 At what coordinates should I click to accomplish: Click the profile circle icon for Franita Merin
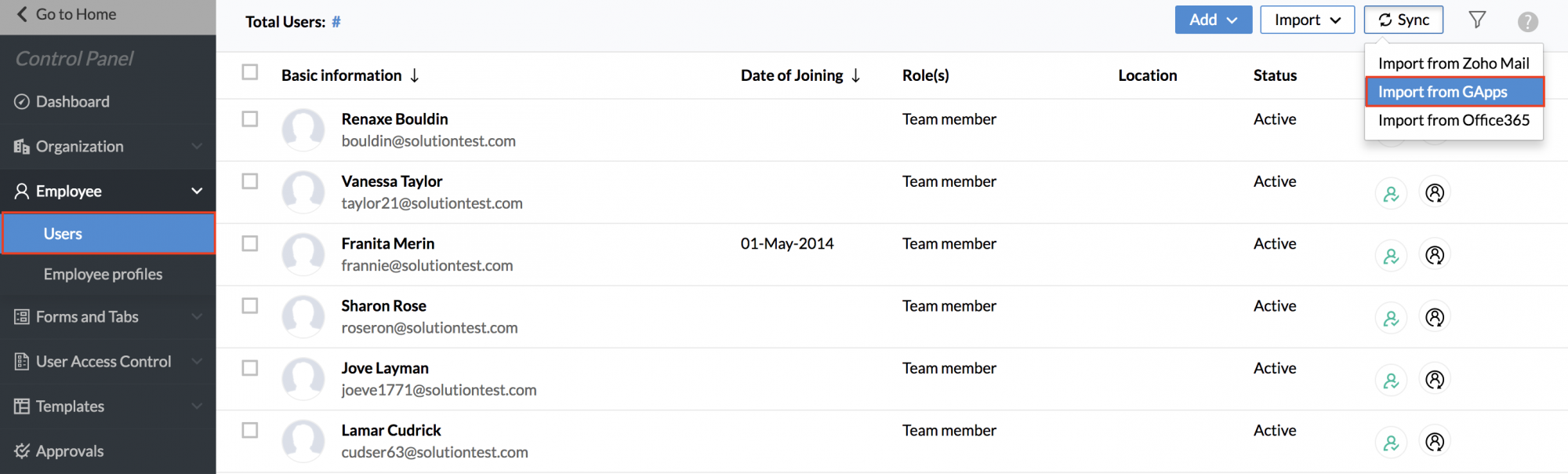[x=1435, y=255]
